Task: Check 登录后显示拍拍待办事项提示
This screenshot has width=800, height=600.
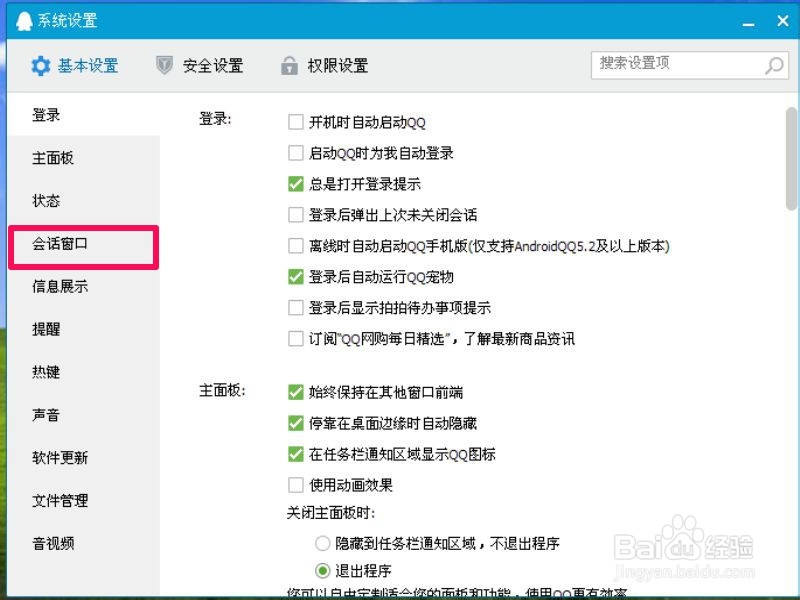Action: pyautogui.click(x=296, y=308)
